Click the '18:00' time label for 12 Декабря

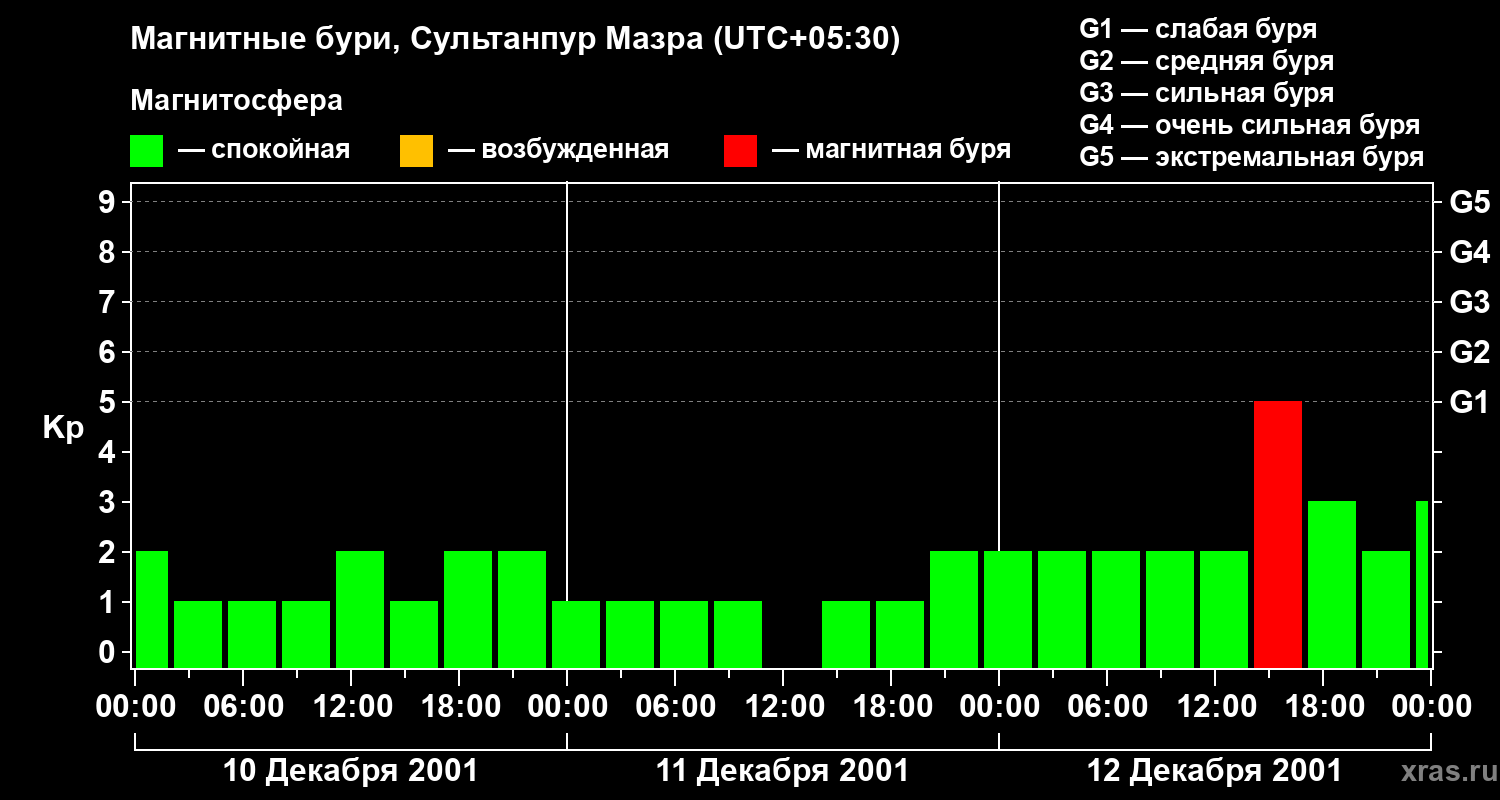click(1324, 707)
